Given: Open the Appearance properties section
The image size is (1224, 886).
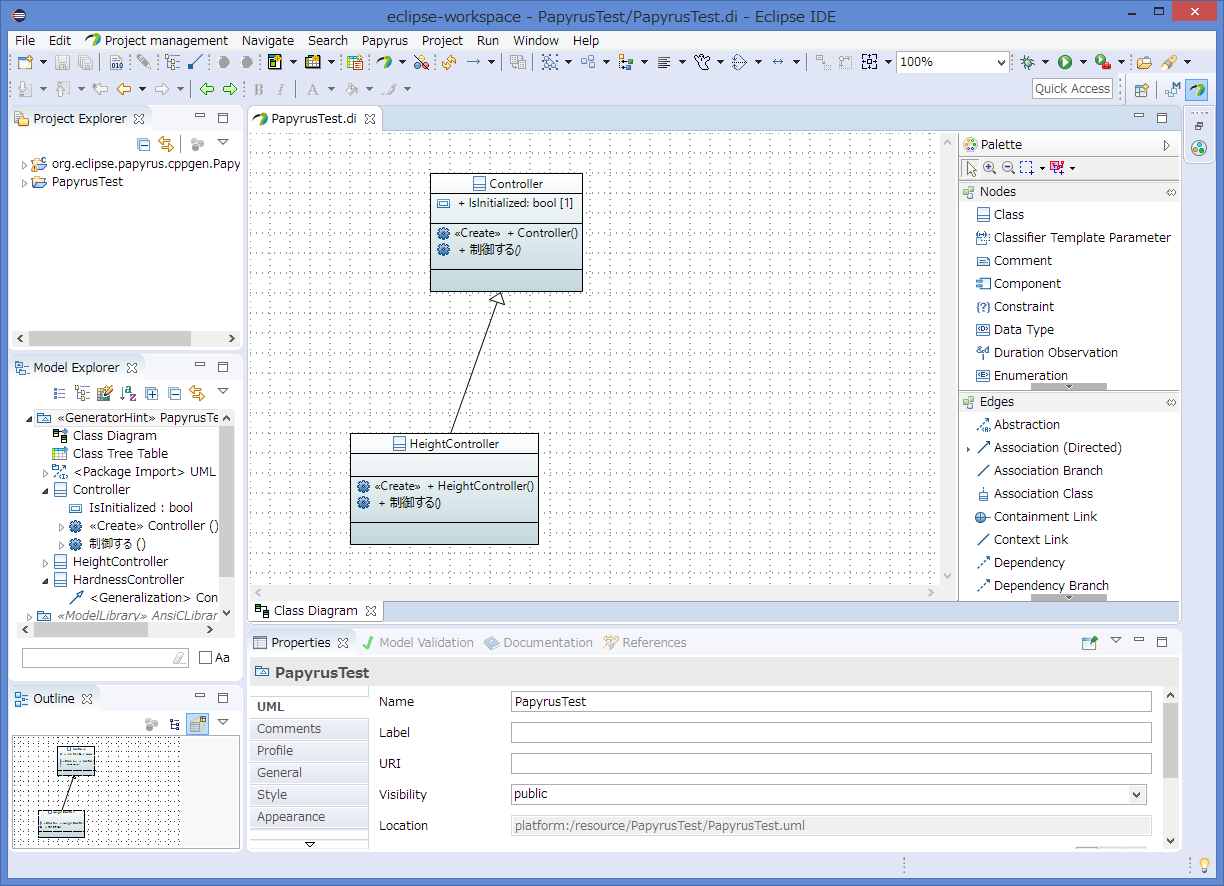Looking at the screenshot, I should click(x=291, y=817).
